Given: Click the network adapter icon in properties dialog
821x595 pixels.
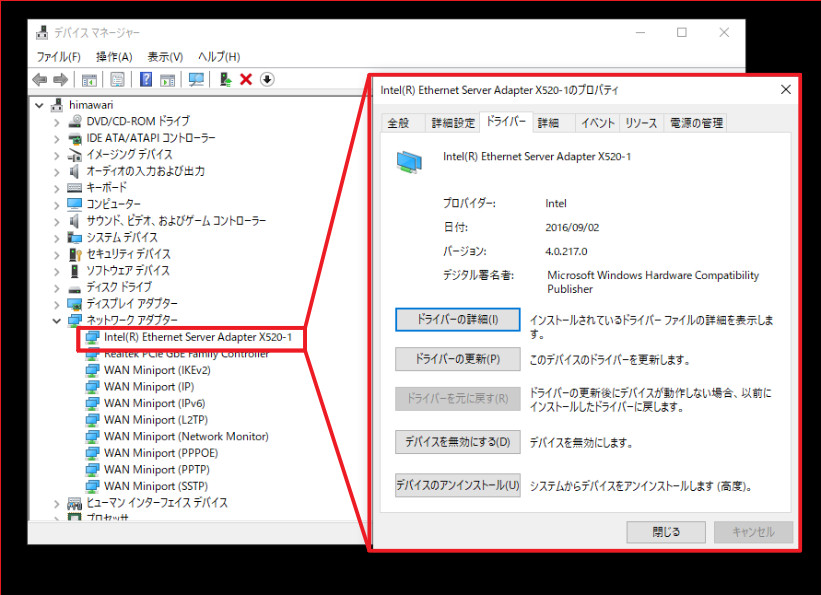Looking at the screenshot, I should coord(409,162).
